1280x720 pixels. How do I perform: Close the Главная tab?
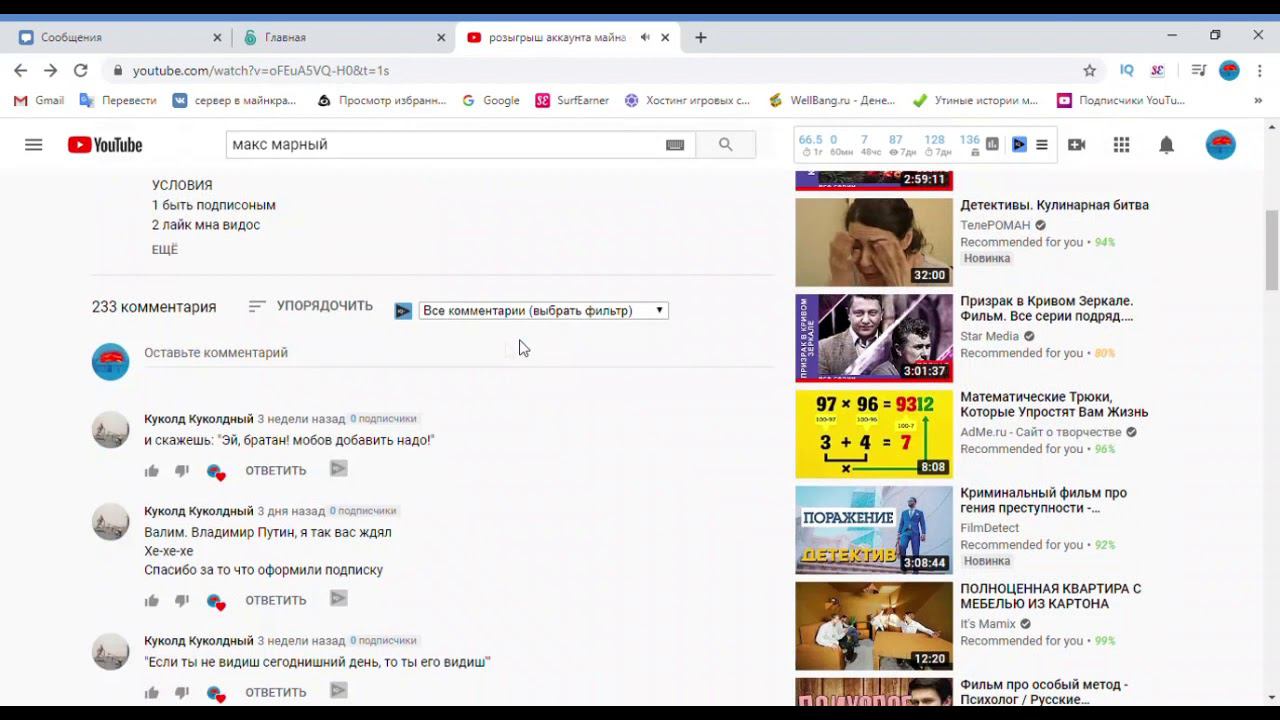coord(441,37)
